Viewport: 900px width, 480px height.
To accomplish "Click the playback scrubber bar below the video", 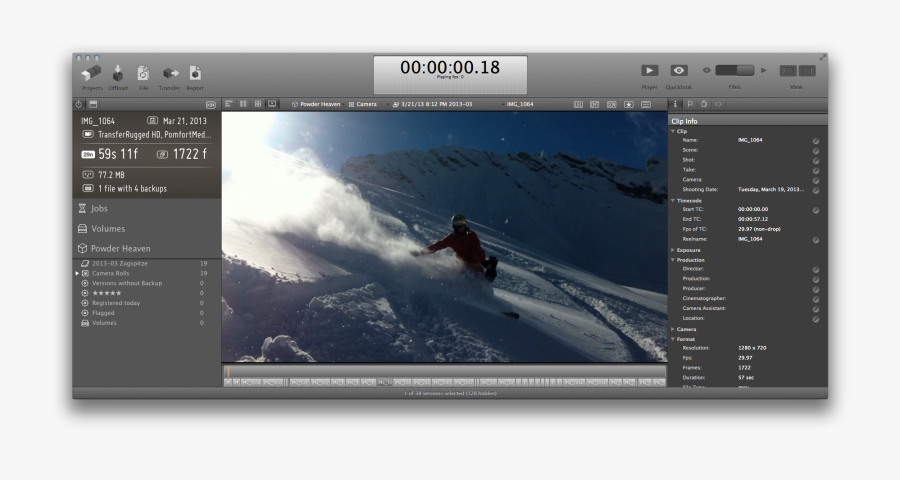I will click(x=444, y=372).
